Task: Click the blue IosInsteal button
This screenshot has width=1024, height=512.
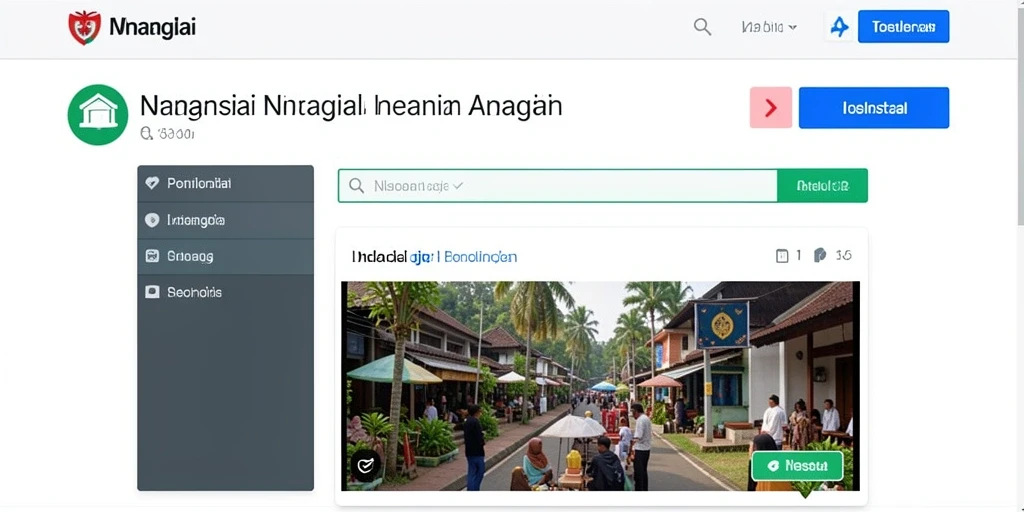Action: [x=874, y=108]
